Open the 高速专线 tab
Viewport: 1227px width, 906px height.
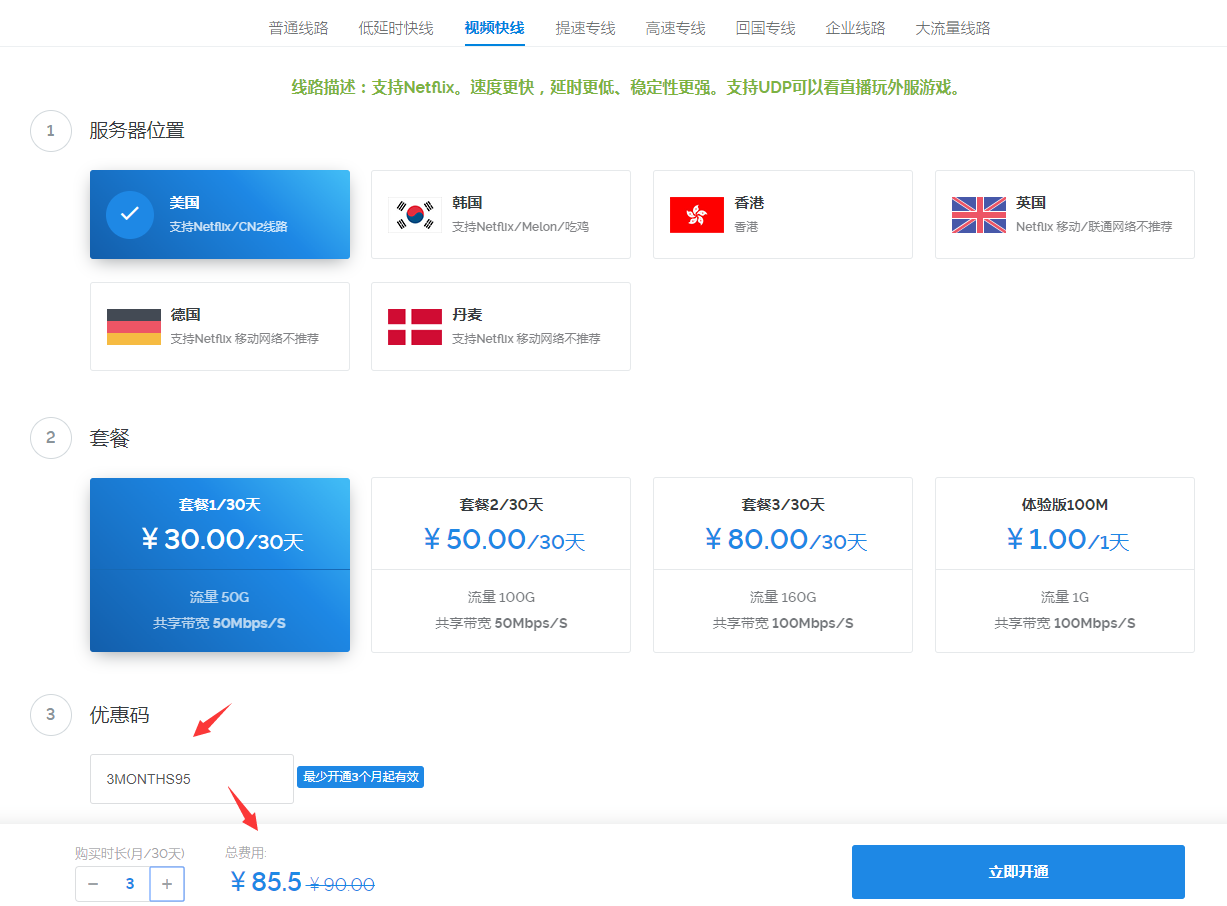pos(675,28)
